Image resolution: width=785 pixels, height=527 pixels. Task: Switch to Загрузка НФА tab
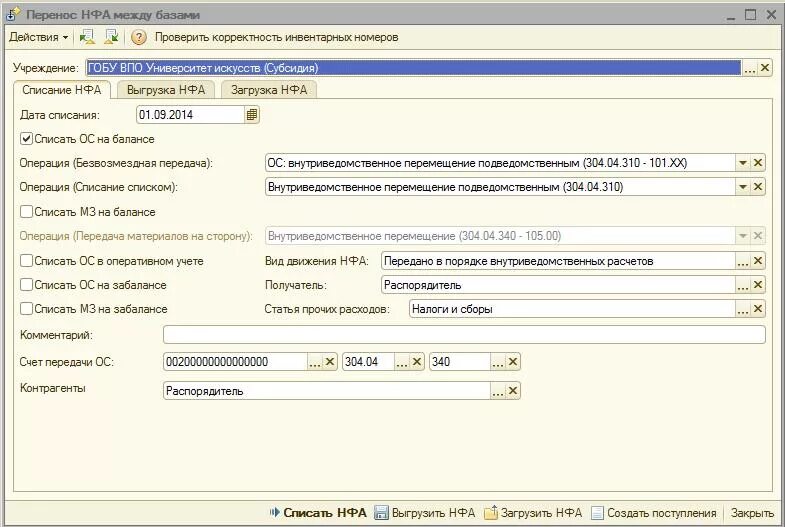click(x=269, y=90)
